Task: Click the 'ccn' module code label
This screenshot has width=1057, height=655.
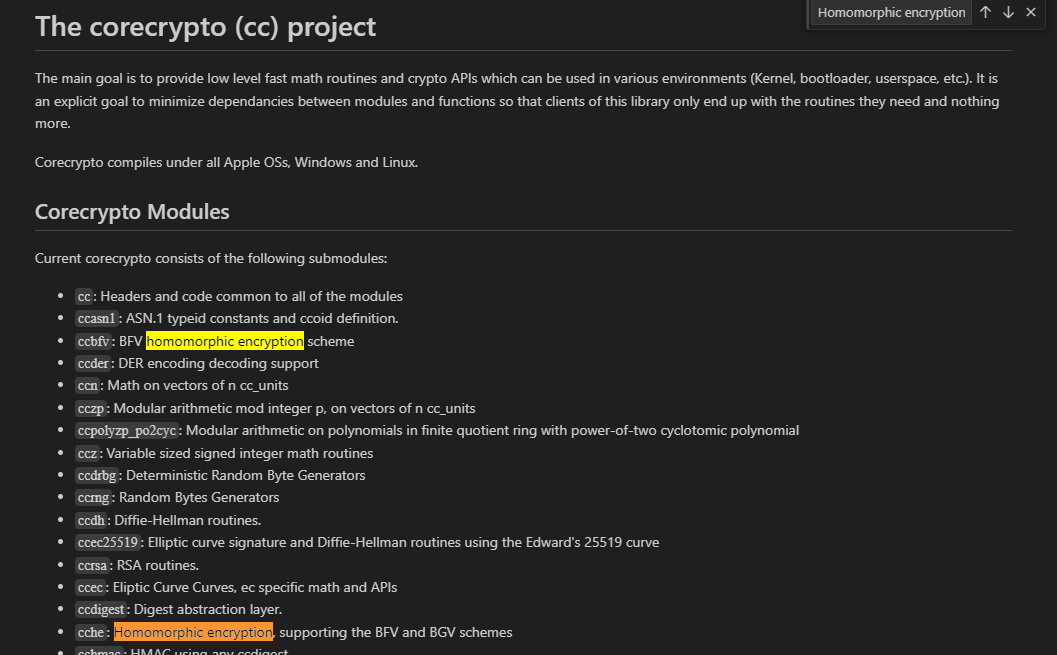Action: coord(88,385)
